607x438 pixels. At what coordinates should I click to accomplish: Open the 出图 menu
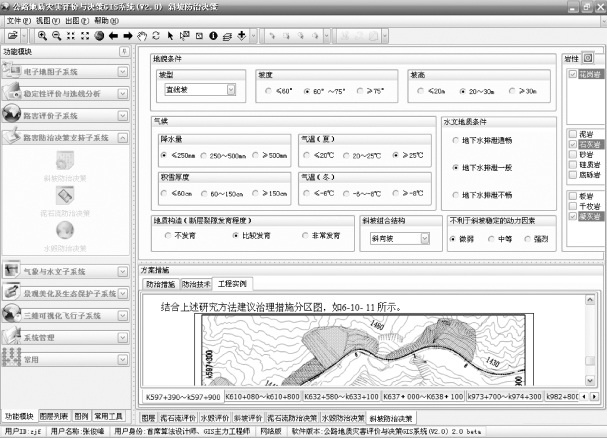77,21
